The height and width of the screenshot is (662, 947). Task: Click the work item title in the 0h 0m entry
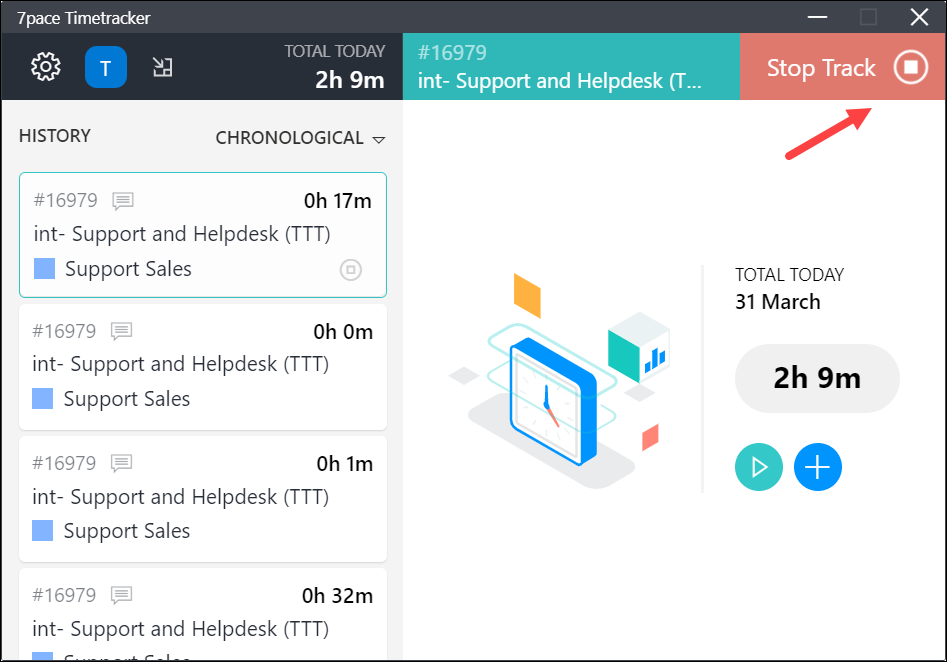pyautogui.click(x=181, y=364)
